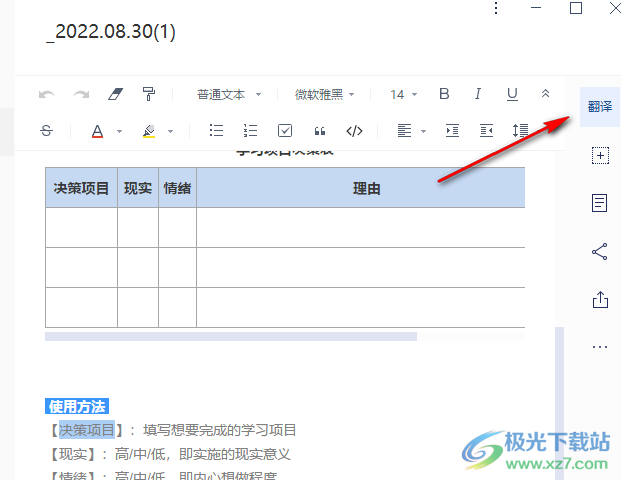Click the red font color button
This screenshot has height=480, width=621.
(x=98, y=131)
